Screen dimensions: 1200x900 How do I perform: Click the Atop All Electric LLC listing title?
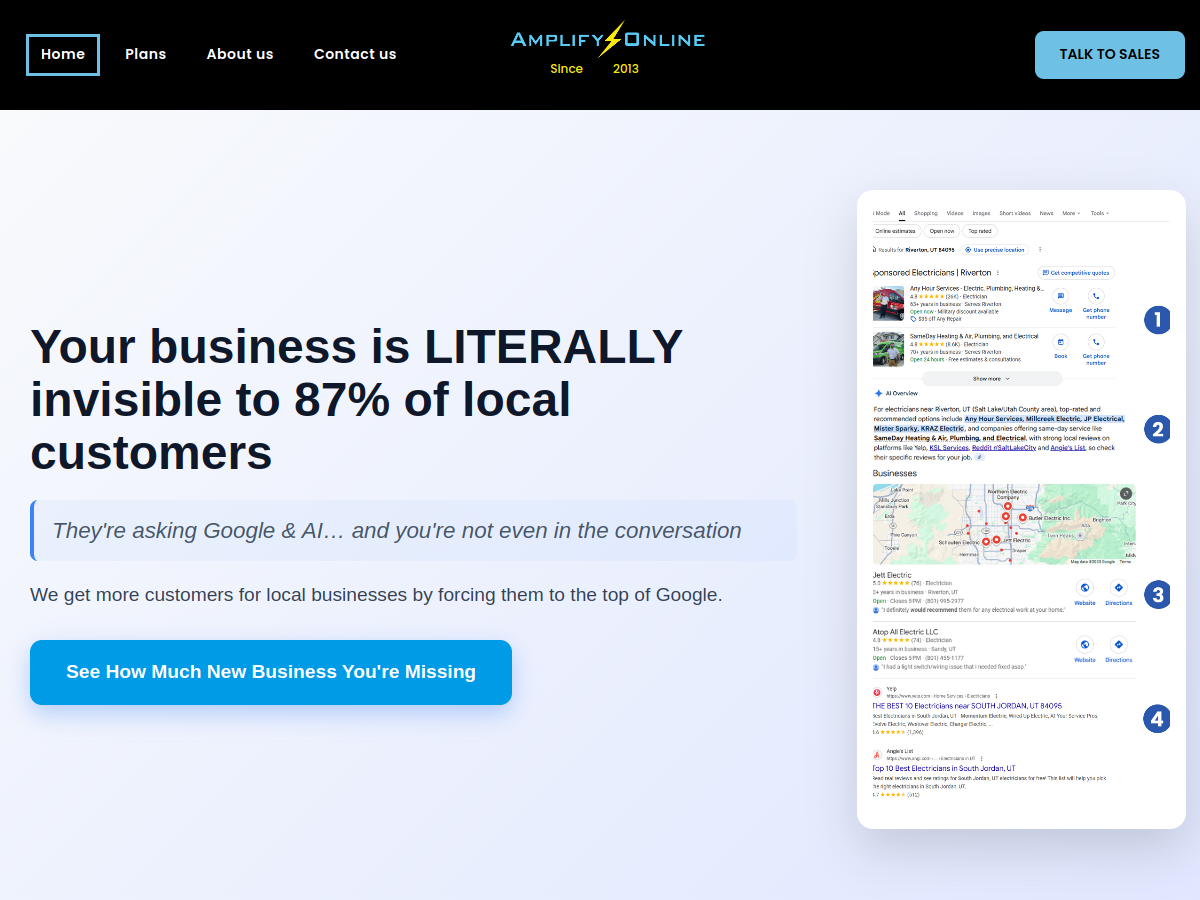pyautogui.click(x=905, y=632)
